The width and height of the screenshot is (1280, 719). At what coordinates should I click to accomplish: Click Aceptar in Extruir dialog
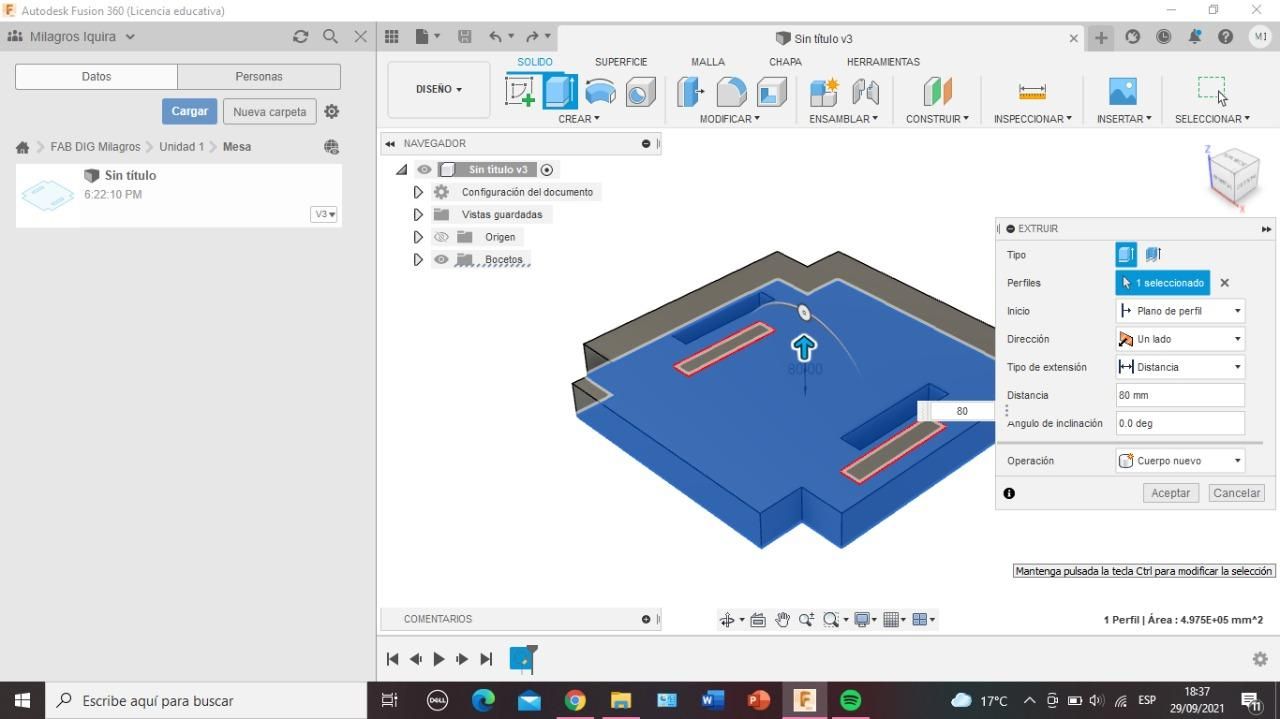(1170, 493)
